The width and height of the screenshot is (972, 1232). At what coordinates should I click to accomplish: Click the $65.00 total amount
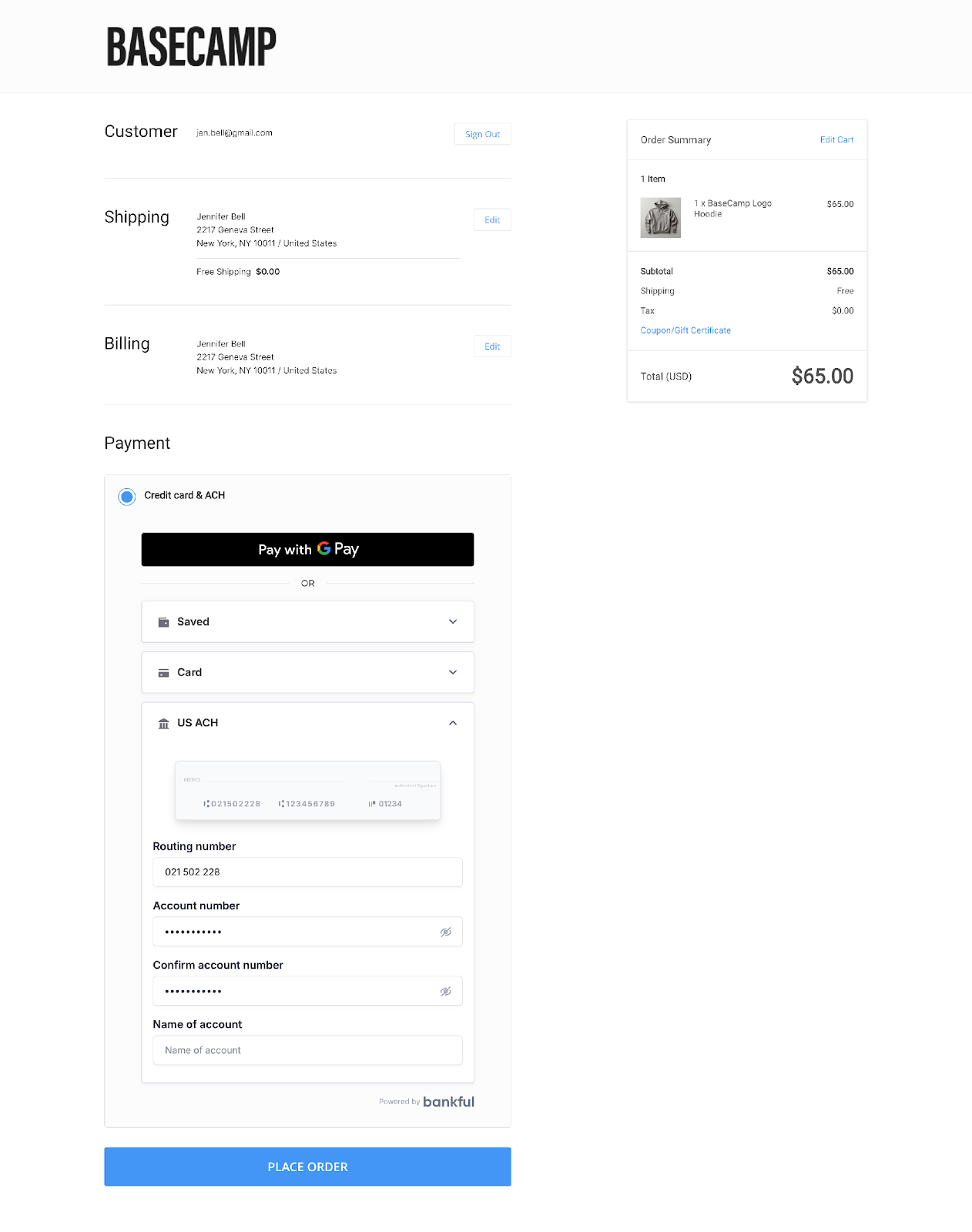[x=823, y=377]
